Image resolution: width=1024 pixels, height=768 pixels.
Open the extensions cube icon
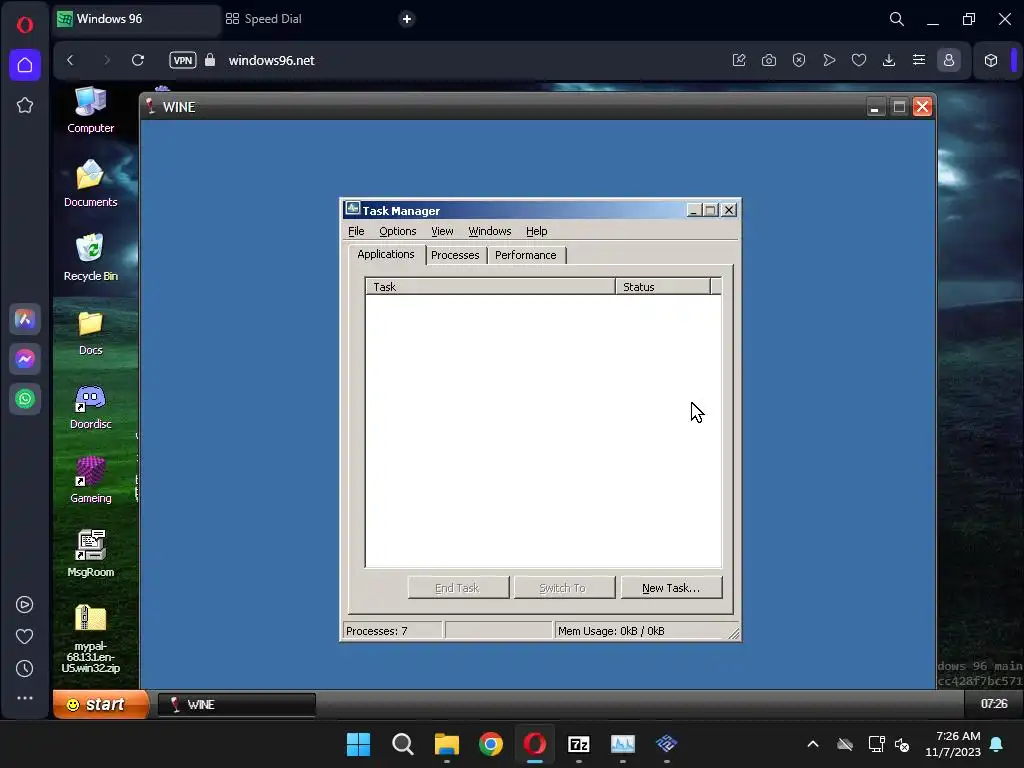click(991, 60)
